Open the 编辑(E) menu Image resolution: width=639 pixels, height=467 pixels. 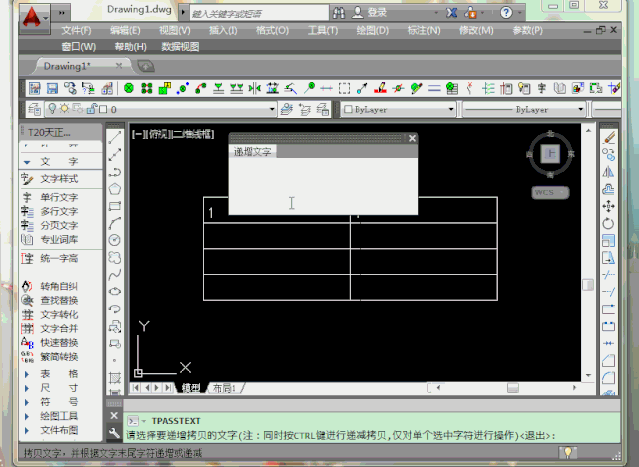[x=125, y=31]
